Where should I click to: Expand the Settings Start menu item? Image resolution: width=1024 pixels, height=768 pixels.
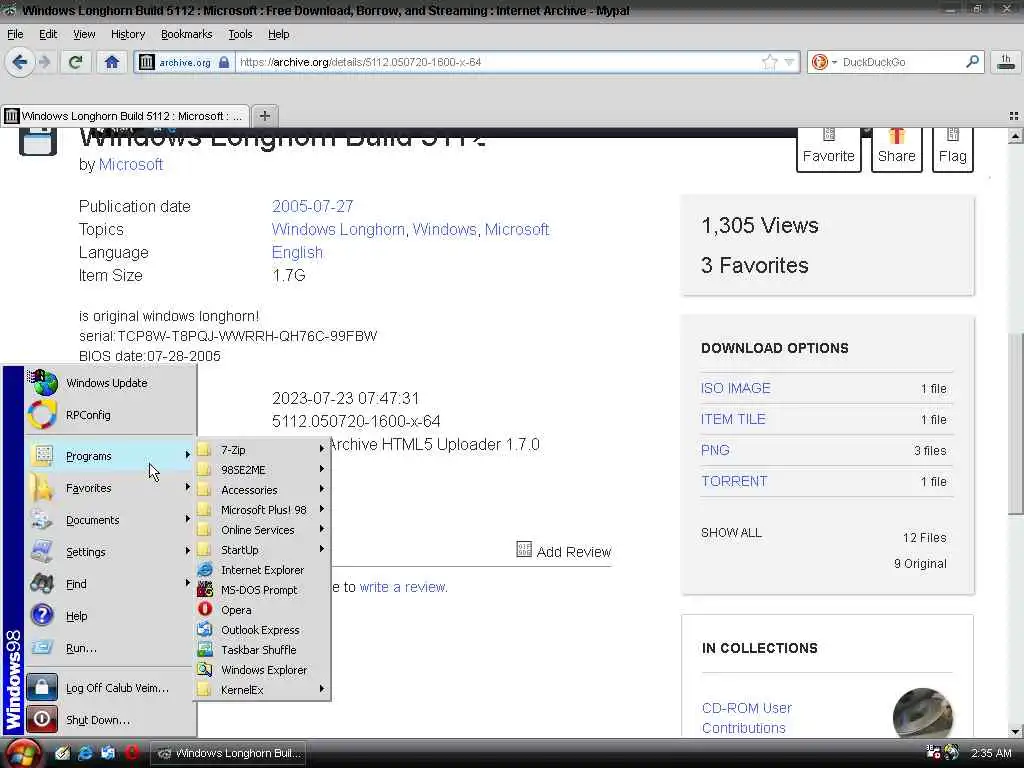click(x=111, y=552)
